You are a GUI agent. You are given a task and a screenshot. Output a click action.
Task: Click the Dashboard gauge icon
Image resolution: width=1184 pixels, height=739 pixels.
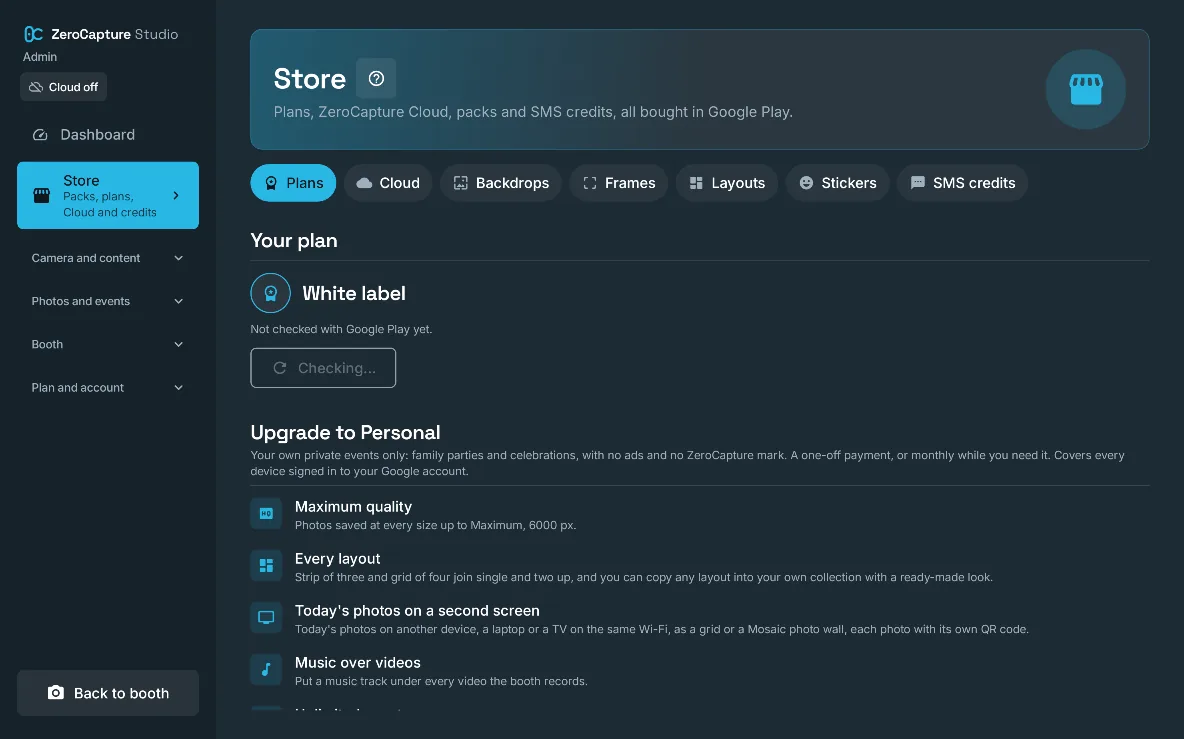[40, 134]
